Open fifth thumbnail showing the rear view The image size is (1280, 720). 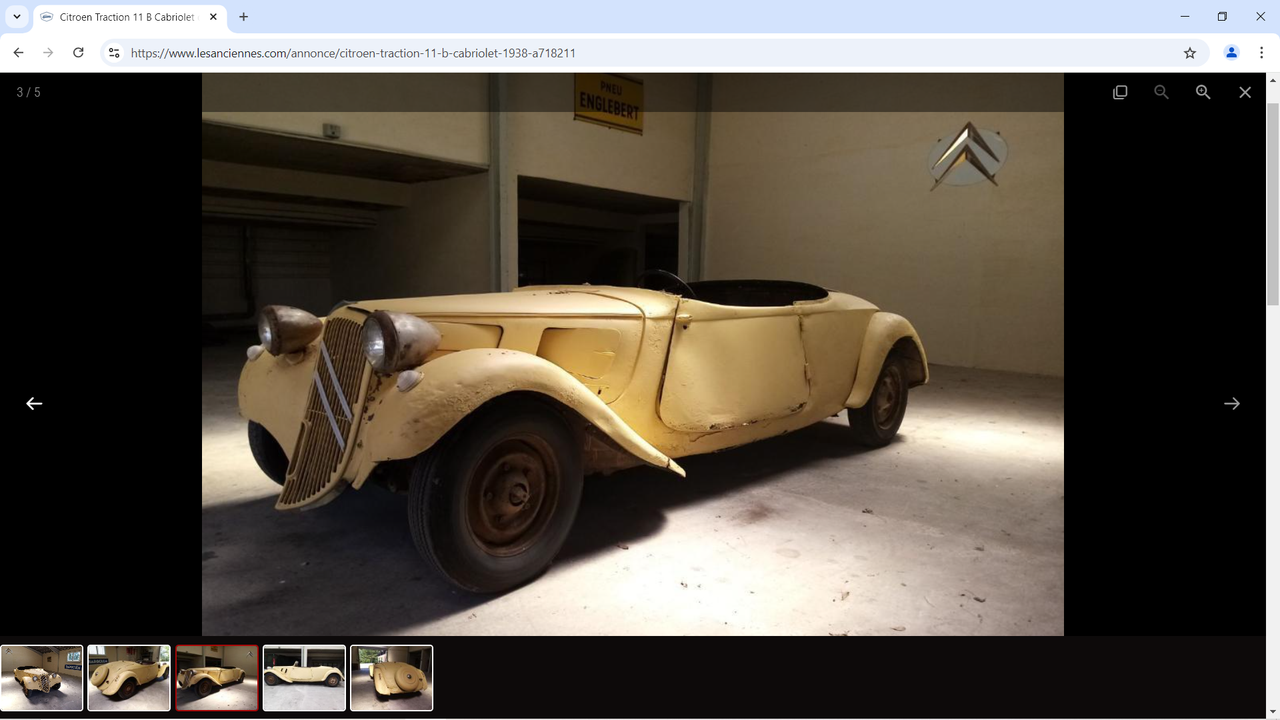(x=391, y=678)
